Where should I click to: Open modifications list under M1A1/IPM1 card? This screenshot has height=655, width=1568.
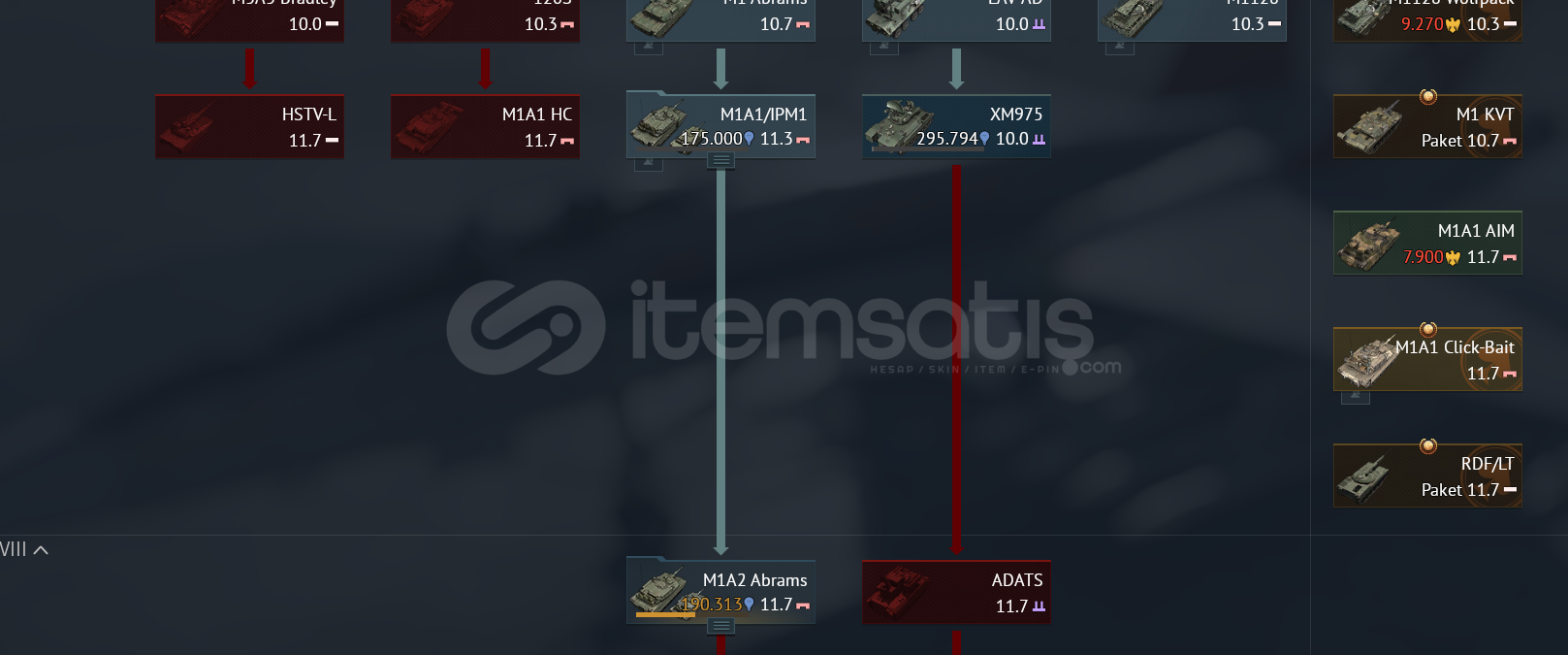pyautogui.click(x=720, y=161)
